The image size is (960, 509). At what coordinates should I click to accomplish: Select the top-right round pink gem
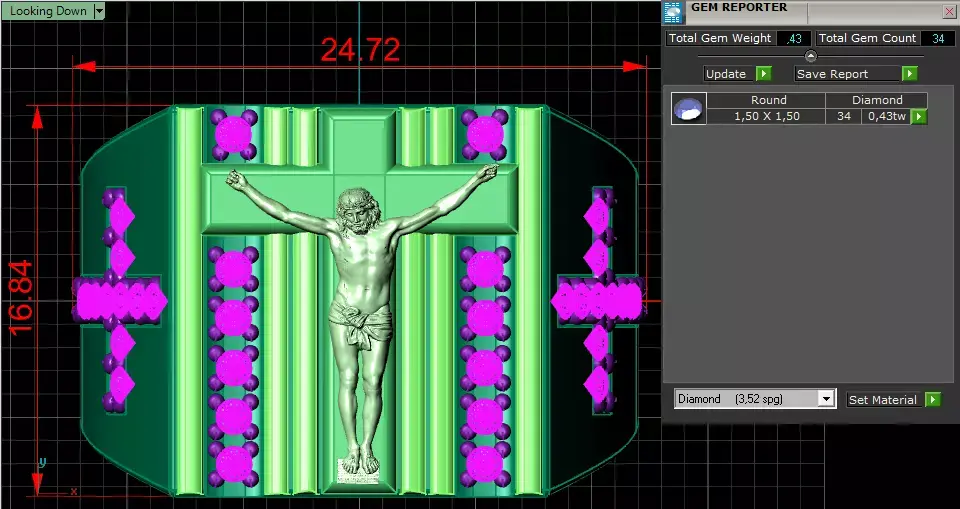[x=484, y=134]
